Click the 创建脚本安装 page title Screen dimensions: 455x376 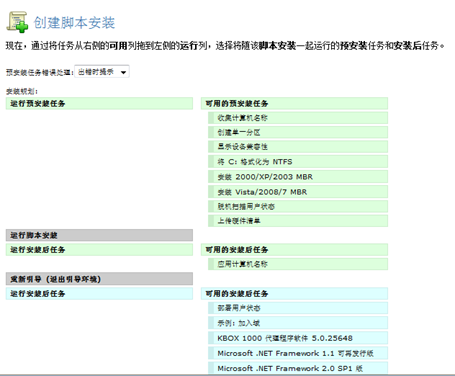(x=74, y=23)
